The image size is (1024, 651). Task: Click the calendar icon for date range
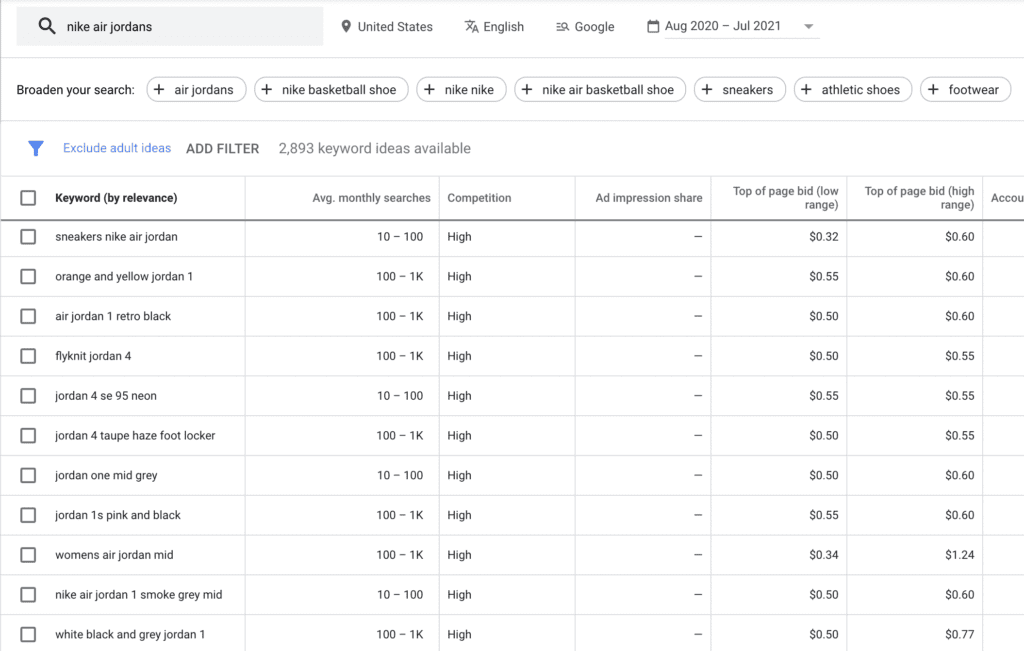[x=652, y=26]
